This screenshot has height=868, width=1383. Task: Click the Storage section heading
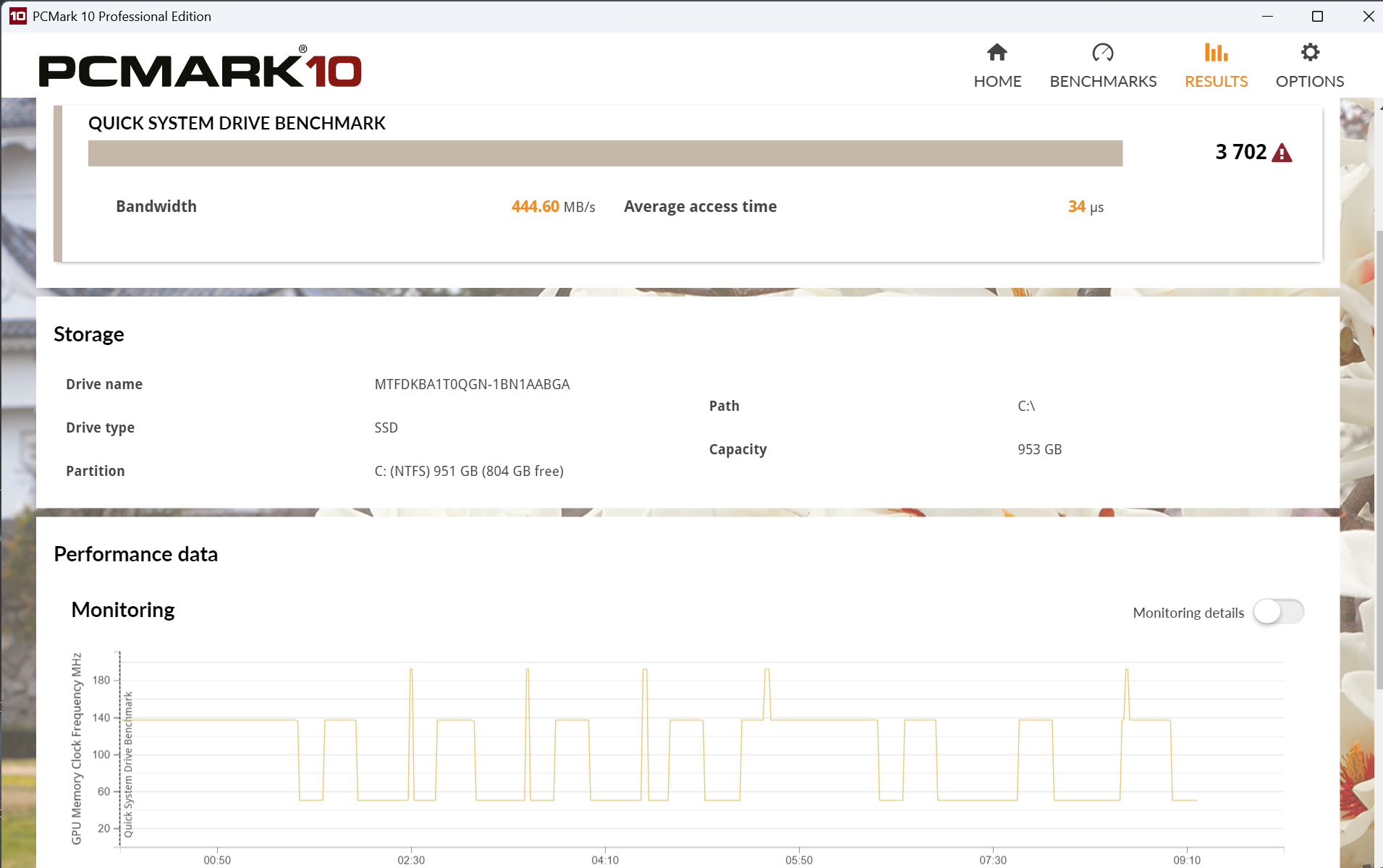click(89, 334)
